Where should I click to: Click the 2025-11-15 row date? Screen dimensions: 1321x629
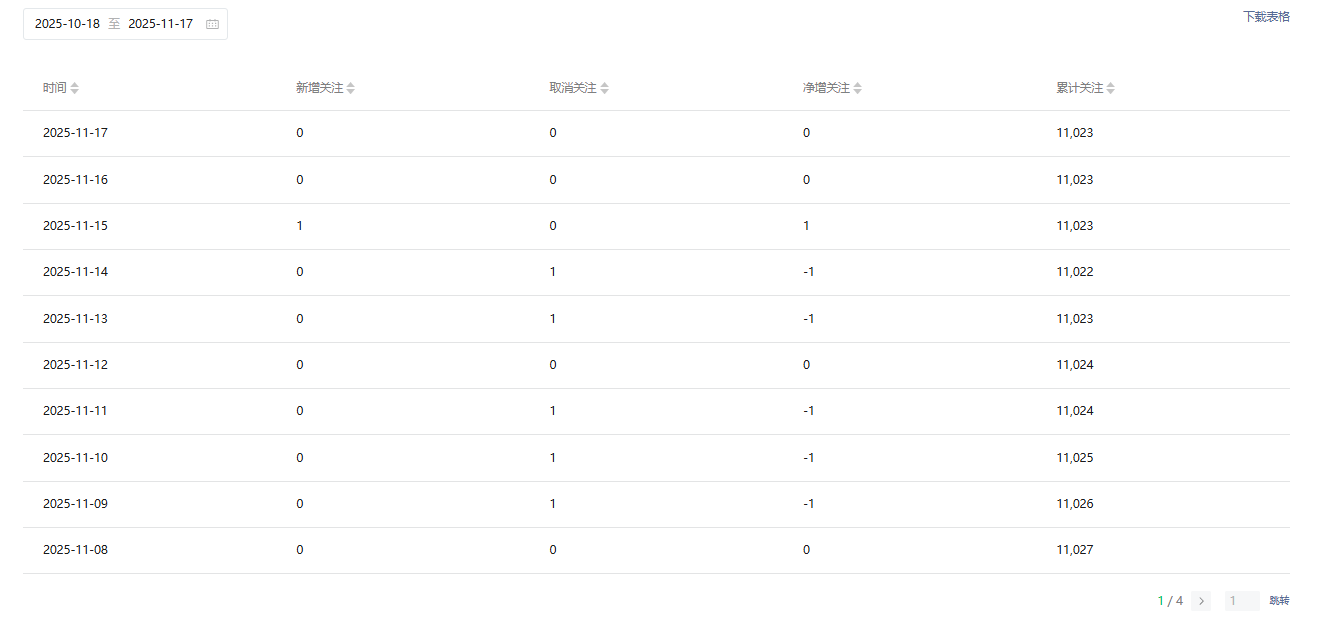(x=75, y=226)
